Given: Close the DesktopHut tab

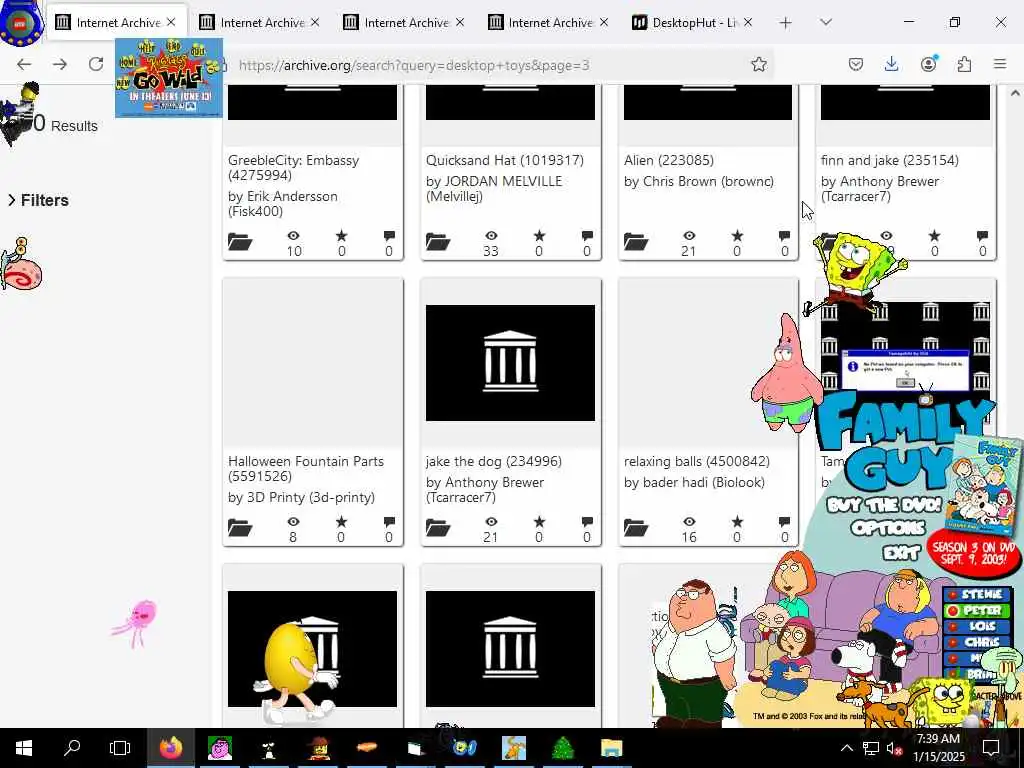Looking at the screenshot, I should click(748, 22).
